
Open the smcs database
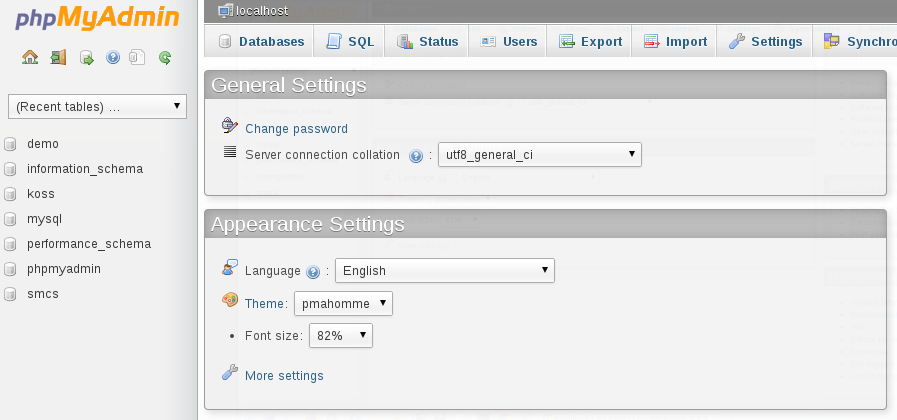(x=43, y=294)
